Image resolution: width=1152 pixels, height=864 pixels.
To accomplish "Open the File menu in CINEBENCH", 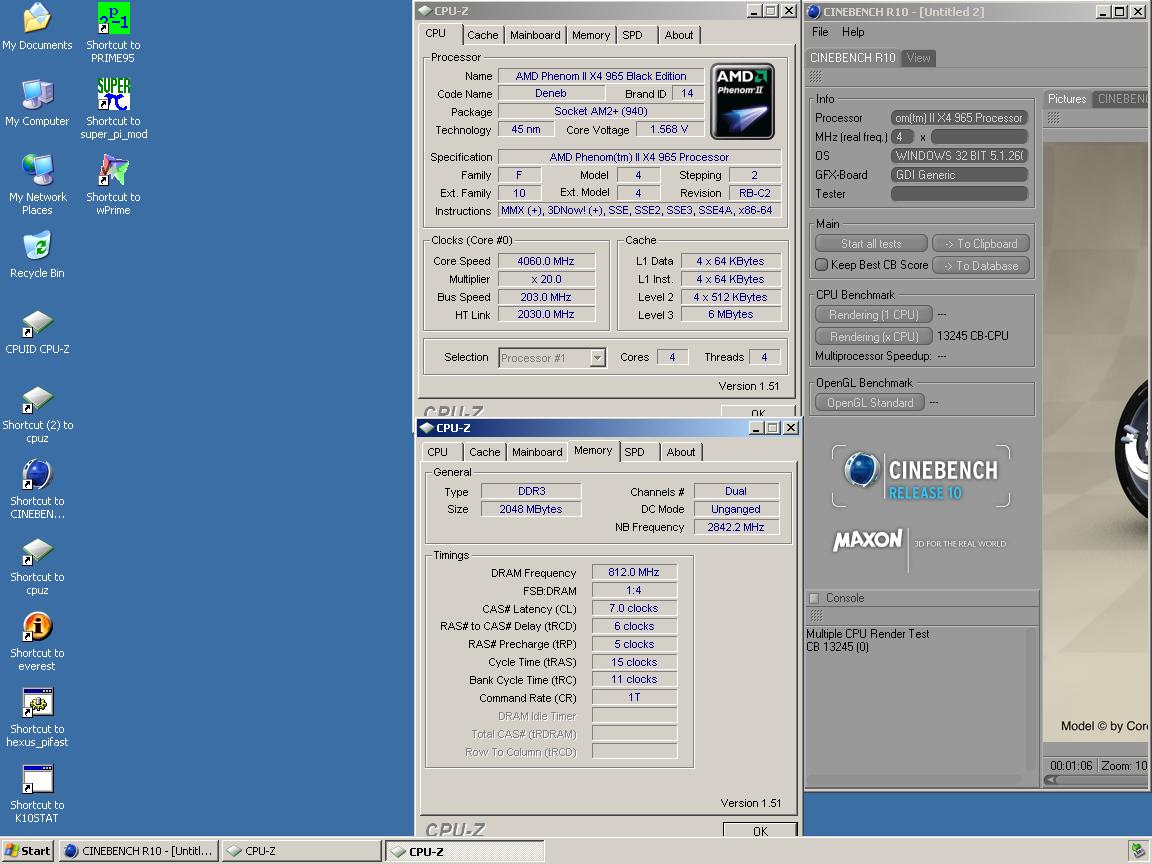I will (820, 32).
